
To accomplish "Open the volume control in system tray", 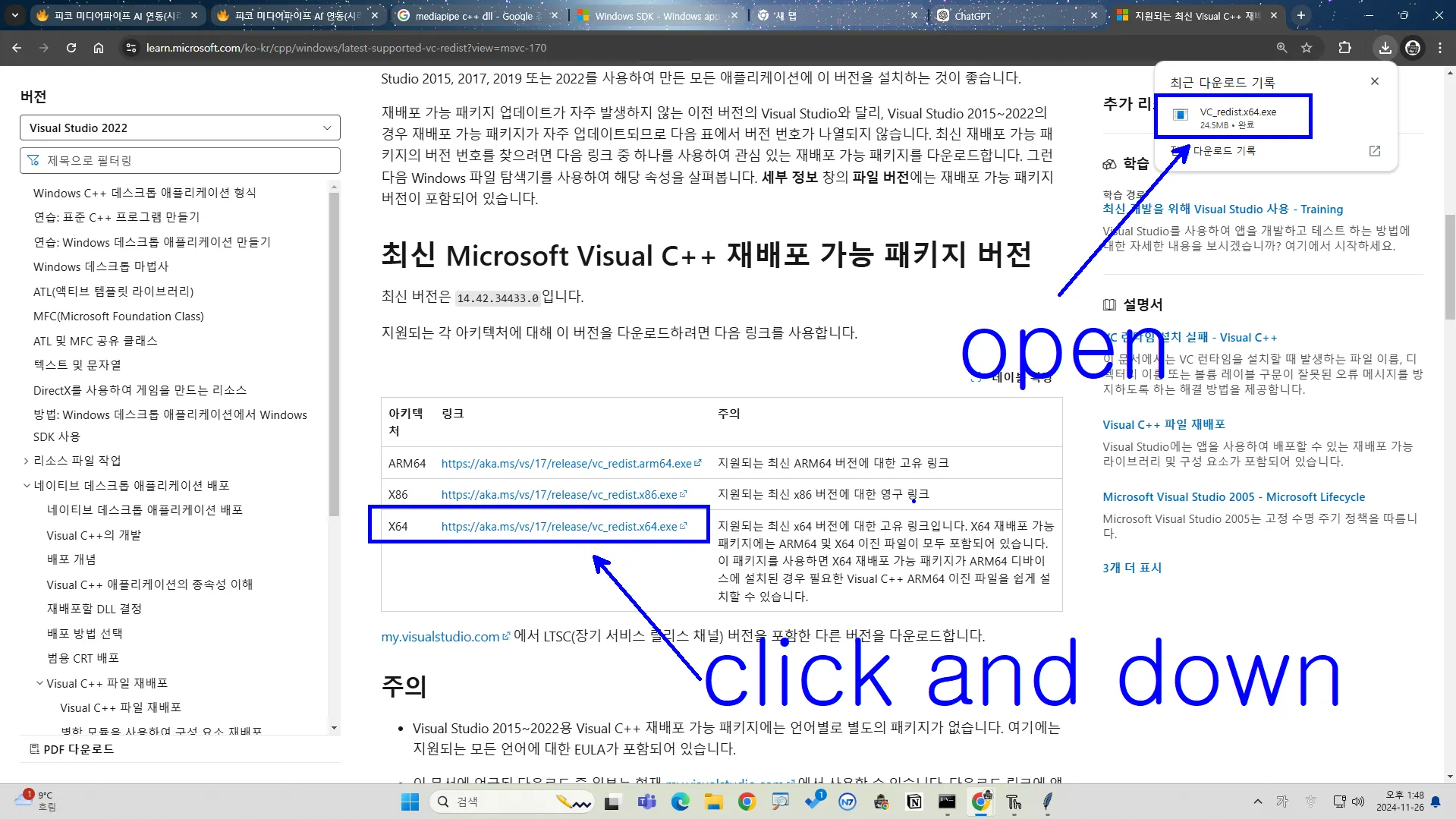I will click(x=1358, y=802).
